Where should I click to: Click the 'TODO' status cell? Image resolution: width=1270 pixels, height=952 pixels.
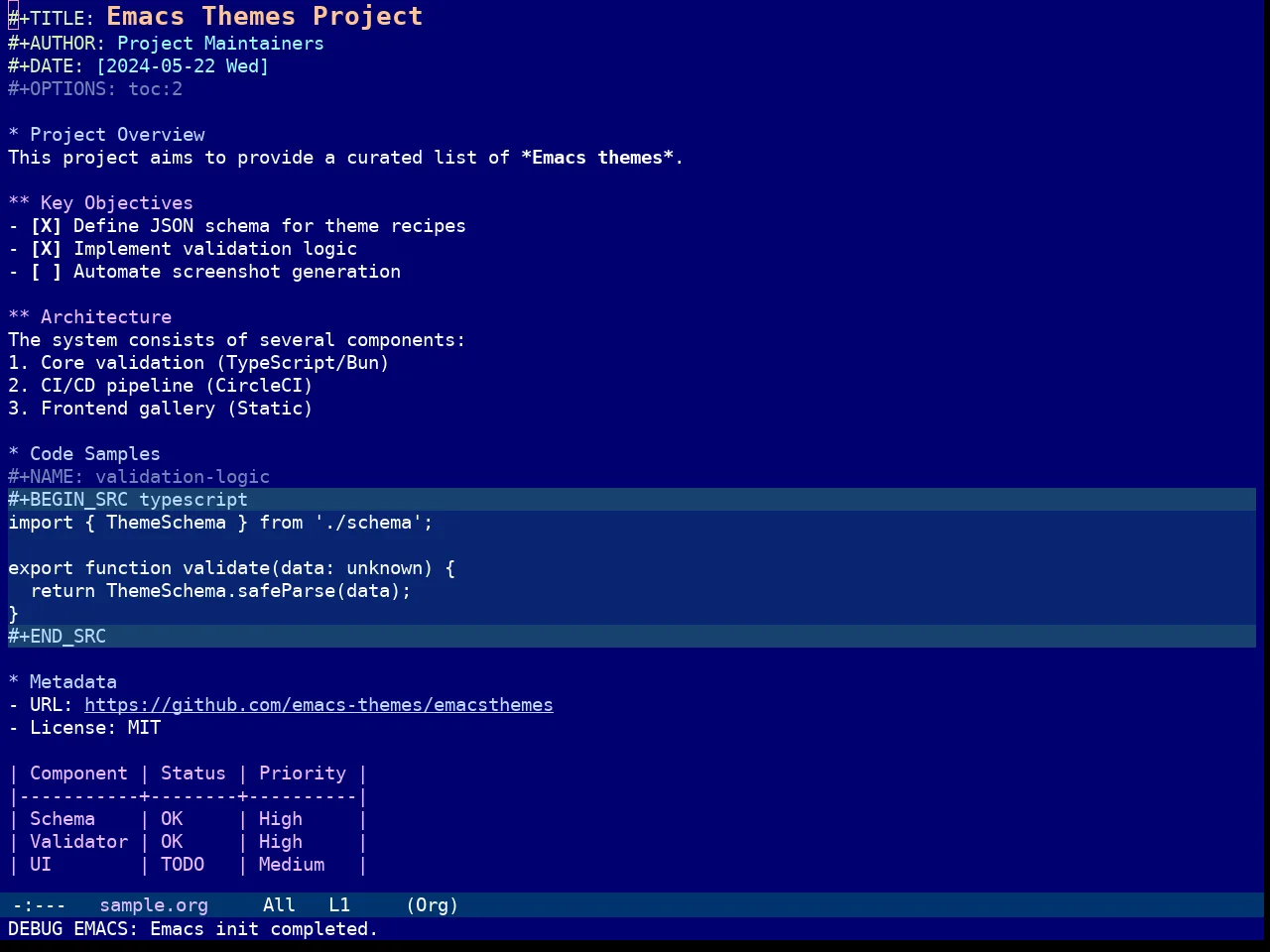[183, 865]
